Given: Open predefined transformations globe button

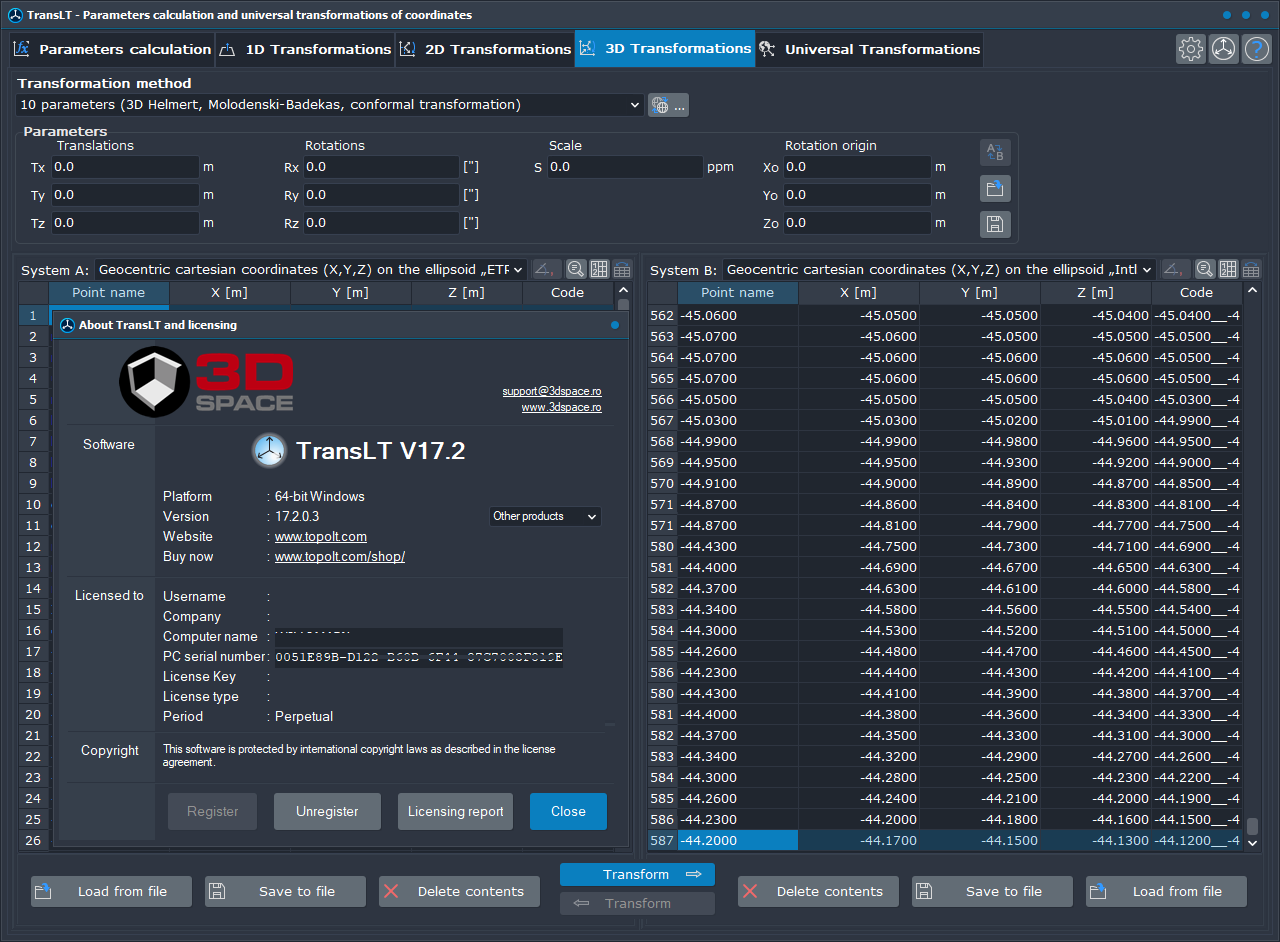Looking at the screenshot, I should [668, 105].
